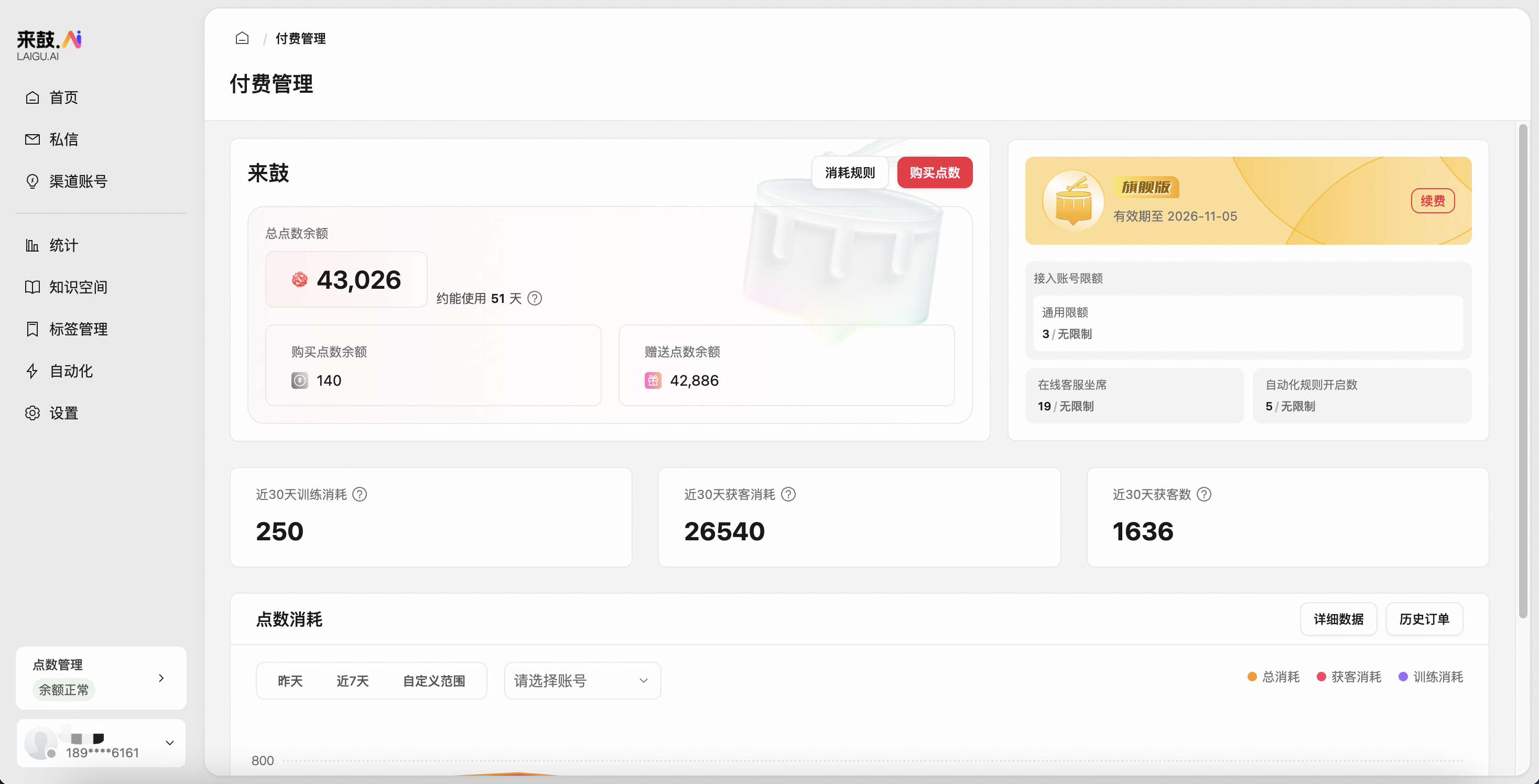Open the 首页 sidebar icon
Viewport: 1539px width, 784px height.
(63, 97)
